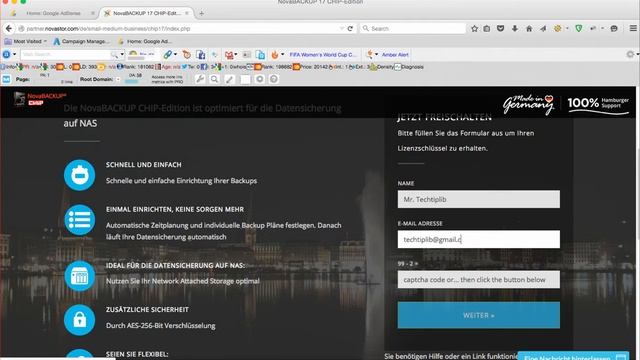640x360 pixels.
Task: Click the NAS storage icon
Action: pyautogui.click(x=80, y=276)
